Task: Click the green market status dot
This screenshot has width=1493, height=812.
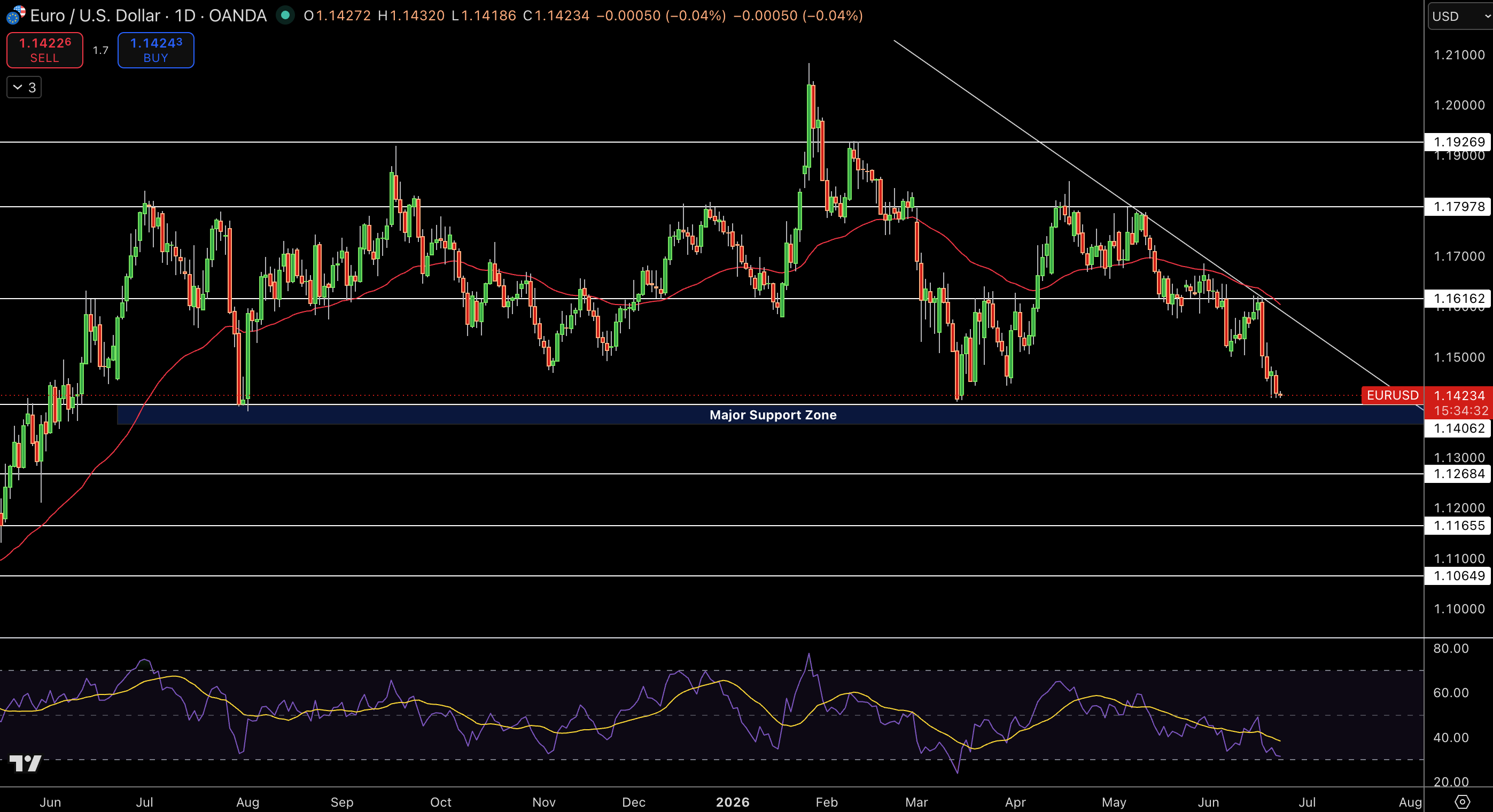Action: 285,15
